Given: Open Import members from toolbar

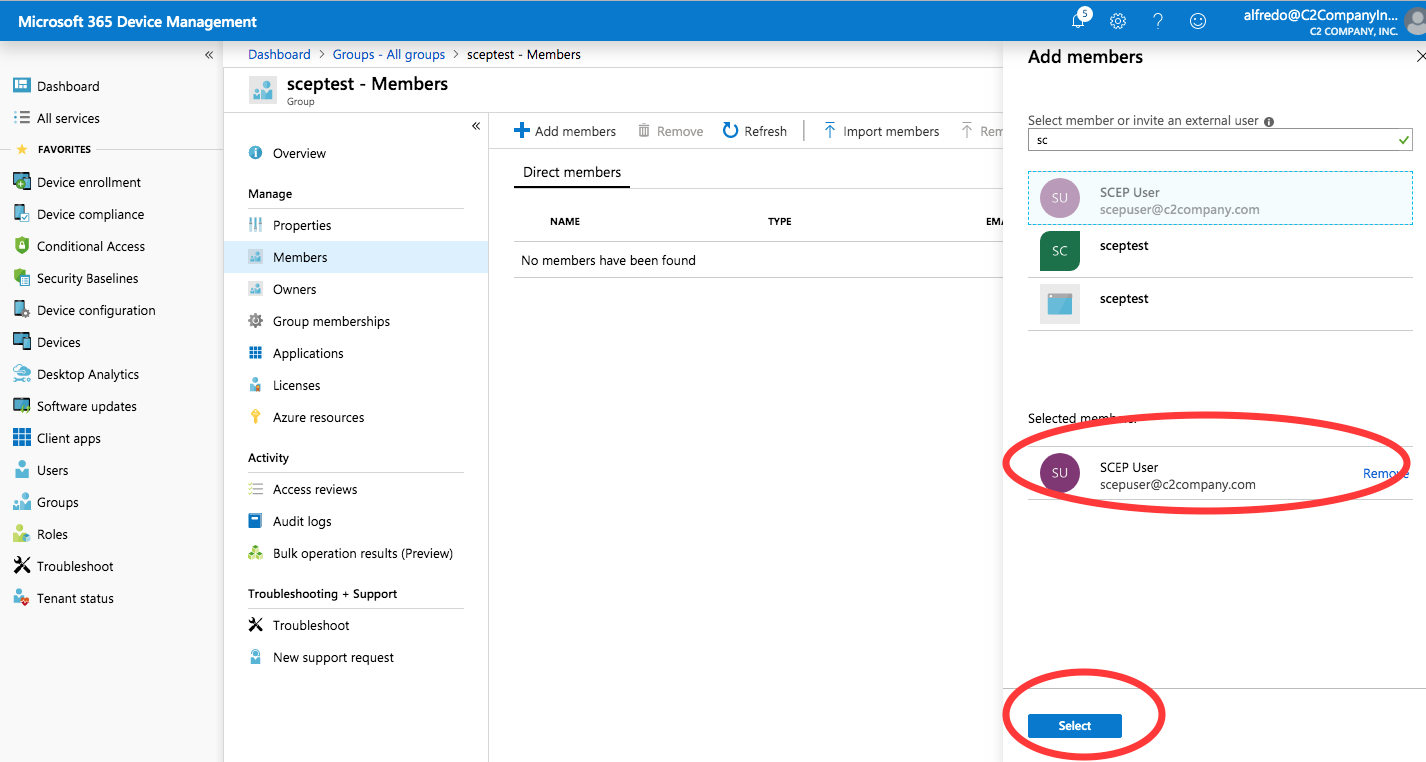Looking at the screenshot, I should pyautogui.click(x=881, y=131).
